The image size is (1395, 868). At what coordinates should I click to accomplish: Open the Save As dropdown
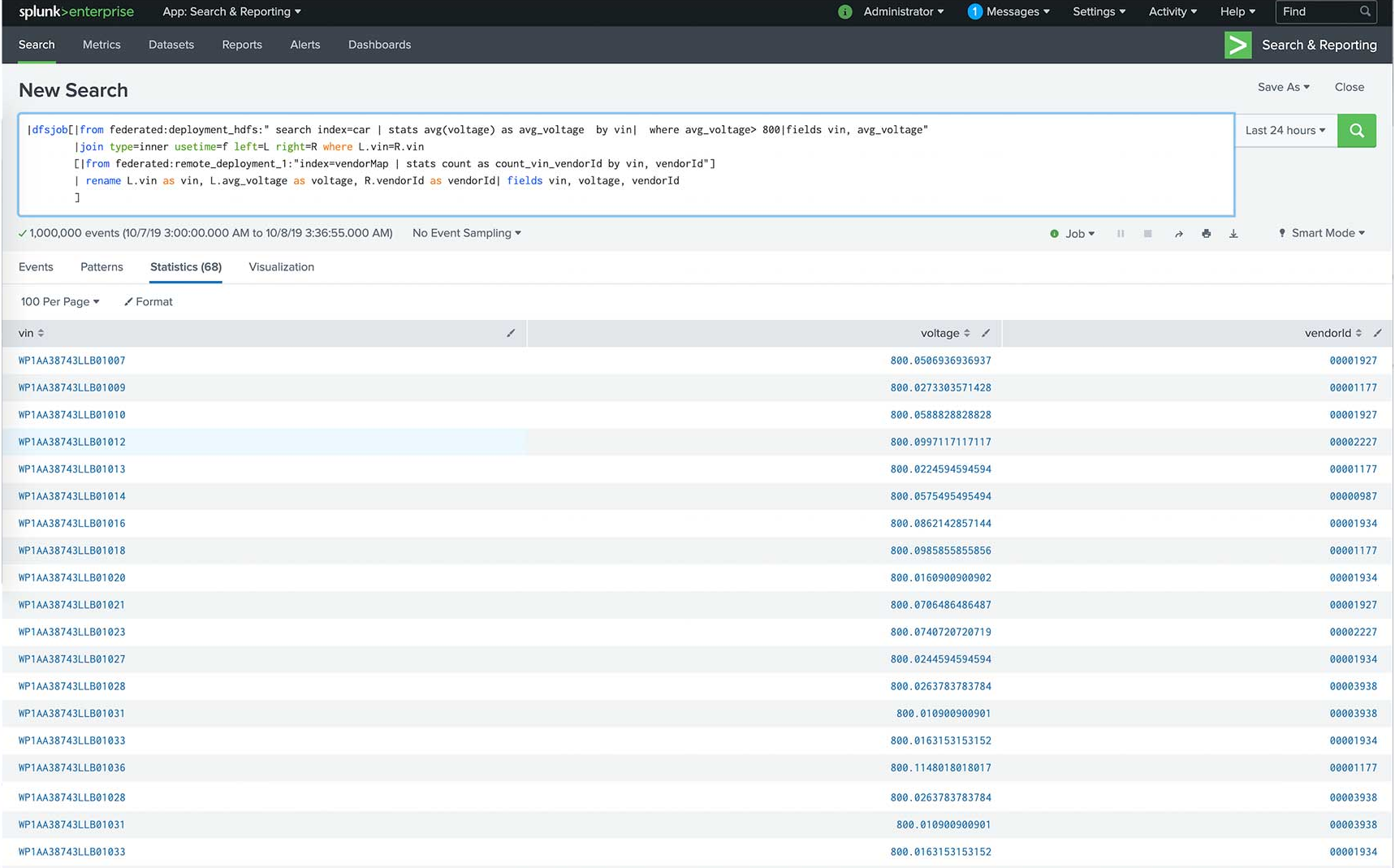click(1283, 87)
